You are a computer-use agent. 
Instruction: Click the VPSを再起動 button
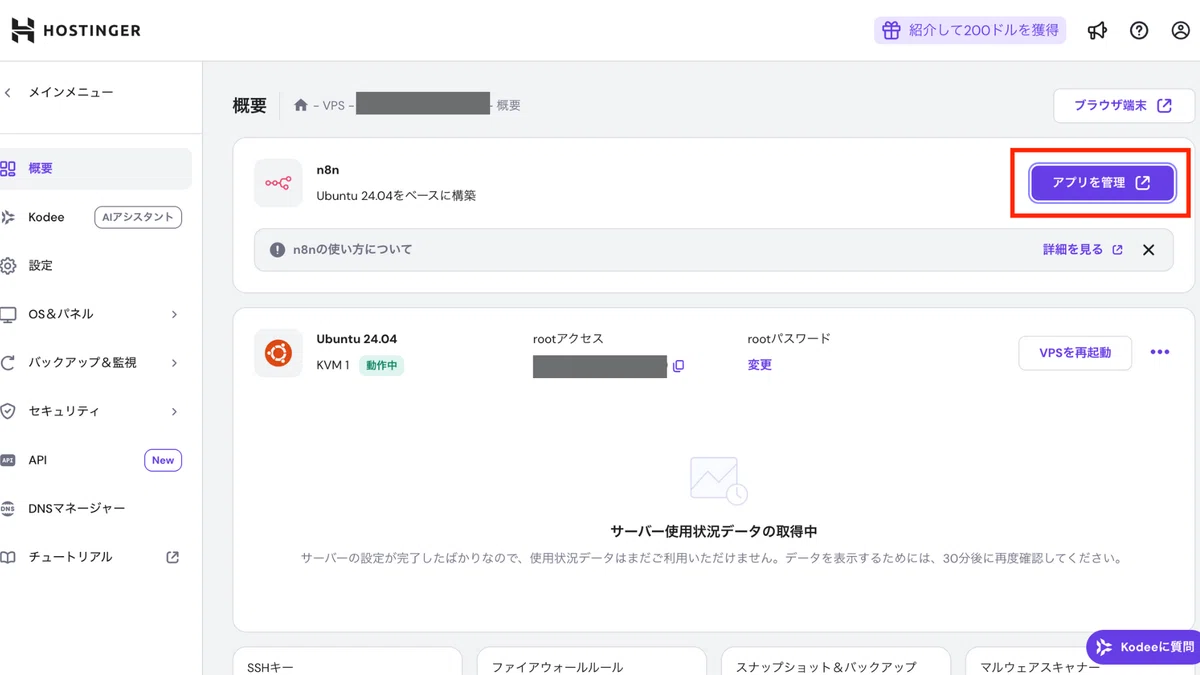tap(1075, 353)
